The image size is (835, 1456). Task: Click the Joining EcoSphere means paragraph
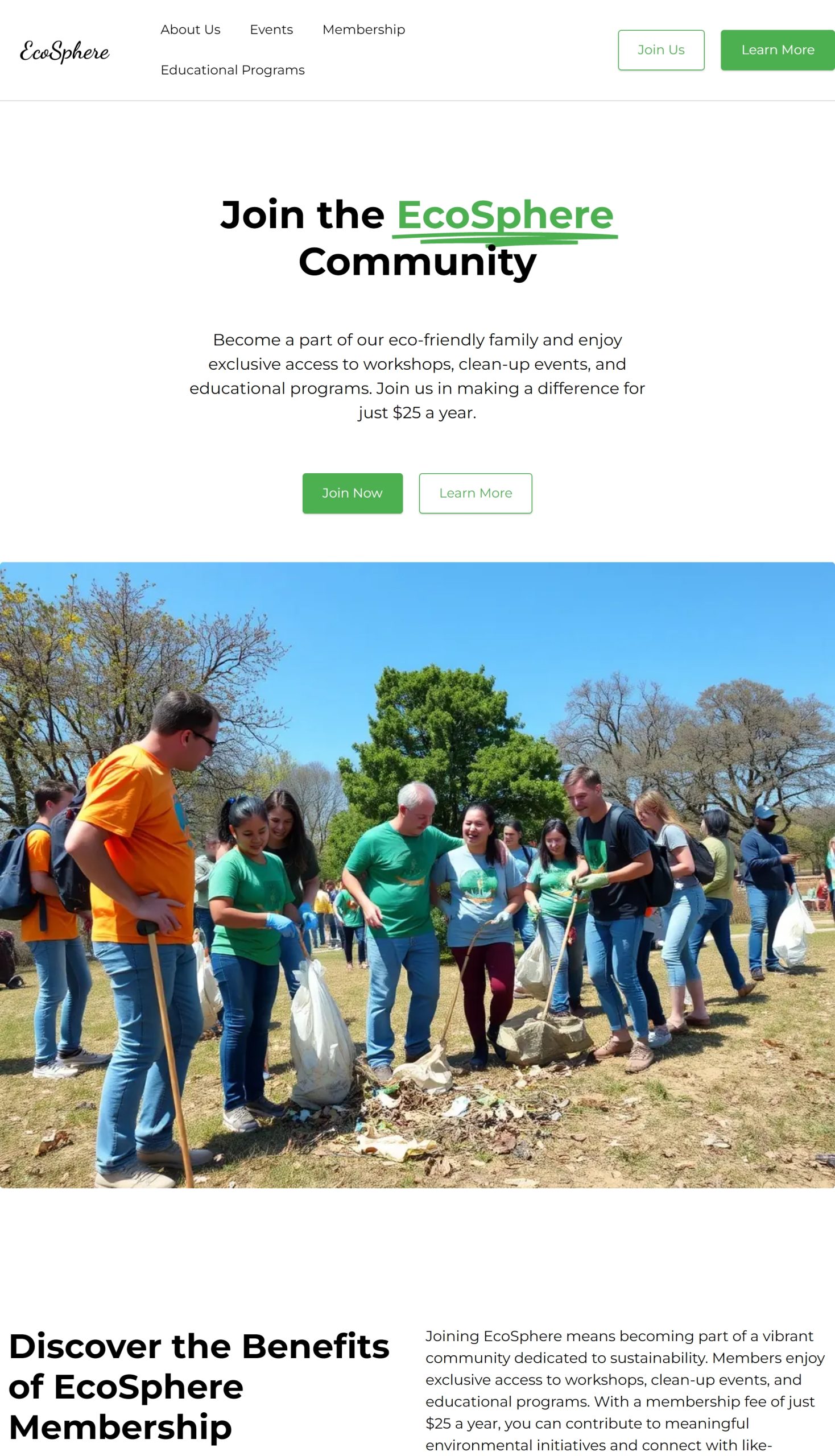pyautogui.click(x=625, y=1391)
